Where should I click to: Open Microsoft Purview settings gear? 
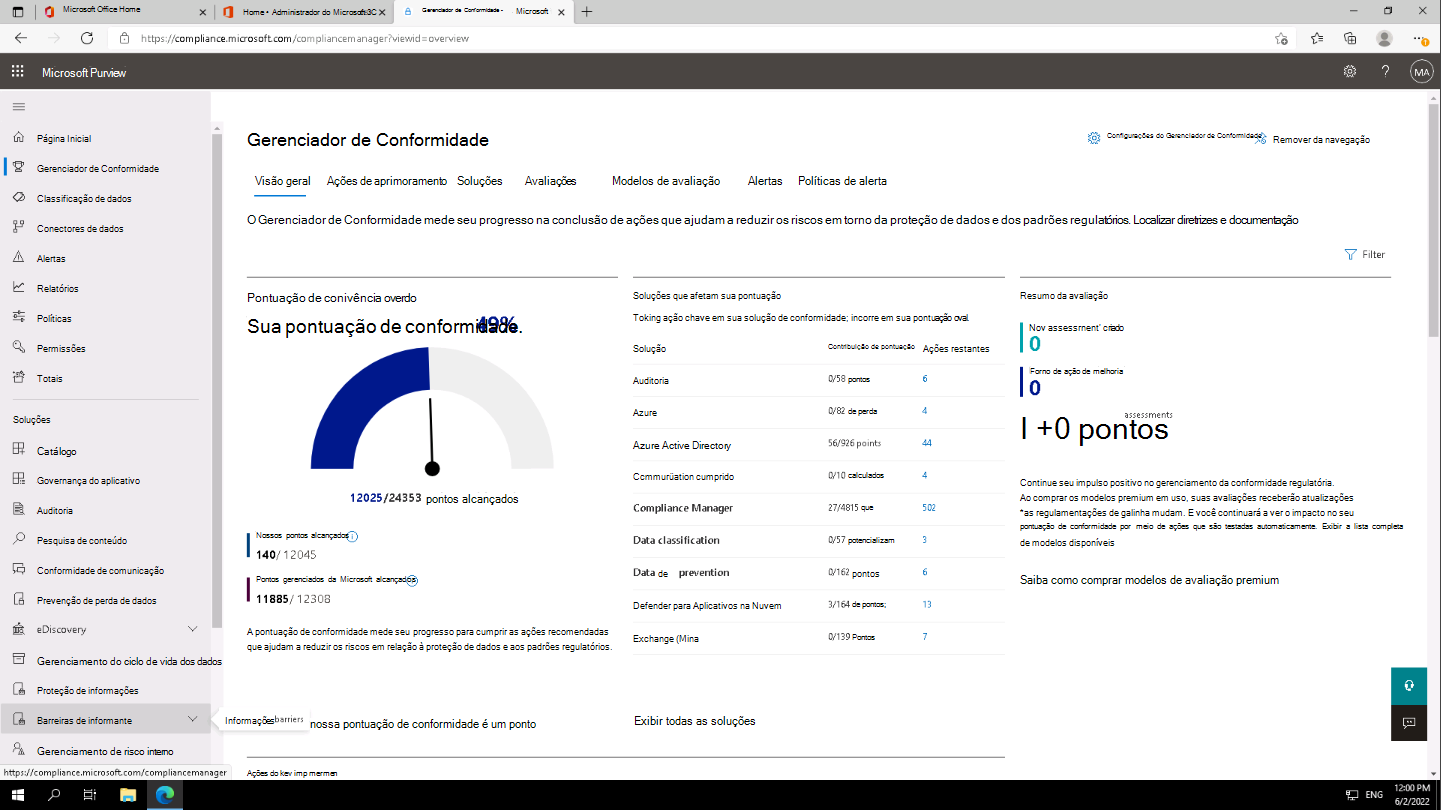pos(1350,72)
